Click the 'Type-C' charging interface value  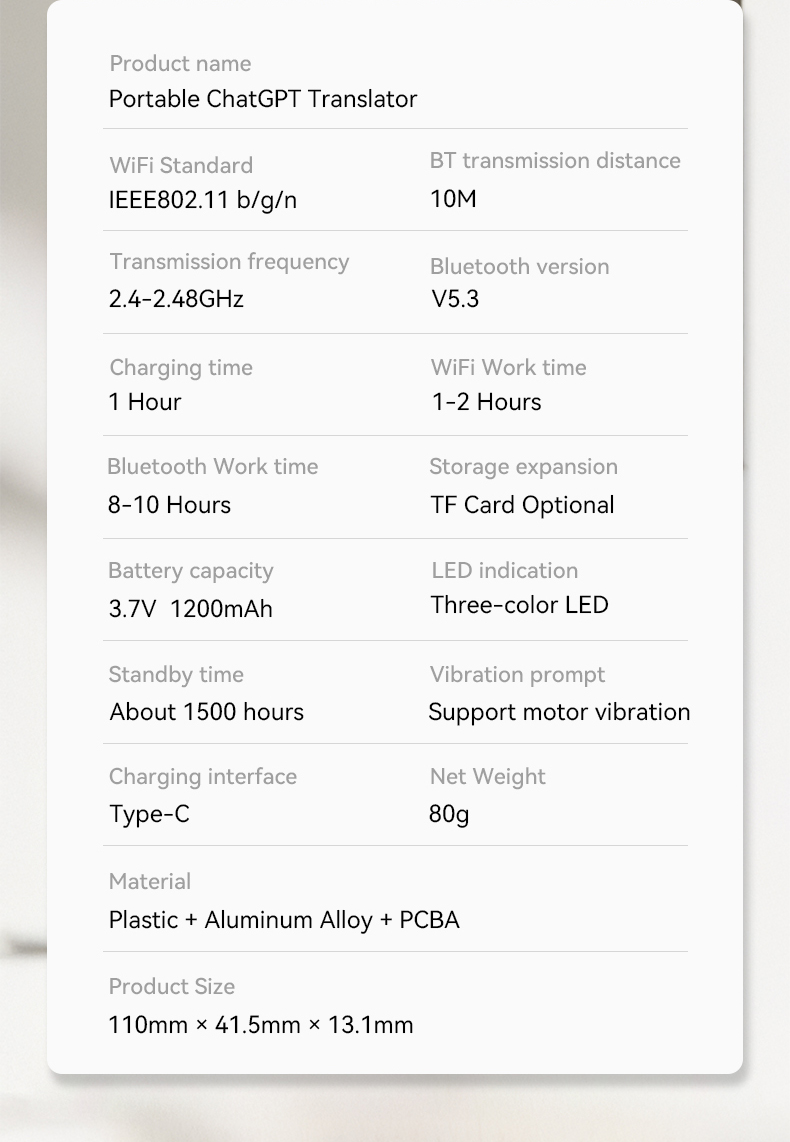pyautogui.click(x=149, y=814)
